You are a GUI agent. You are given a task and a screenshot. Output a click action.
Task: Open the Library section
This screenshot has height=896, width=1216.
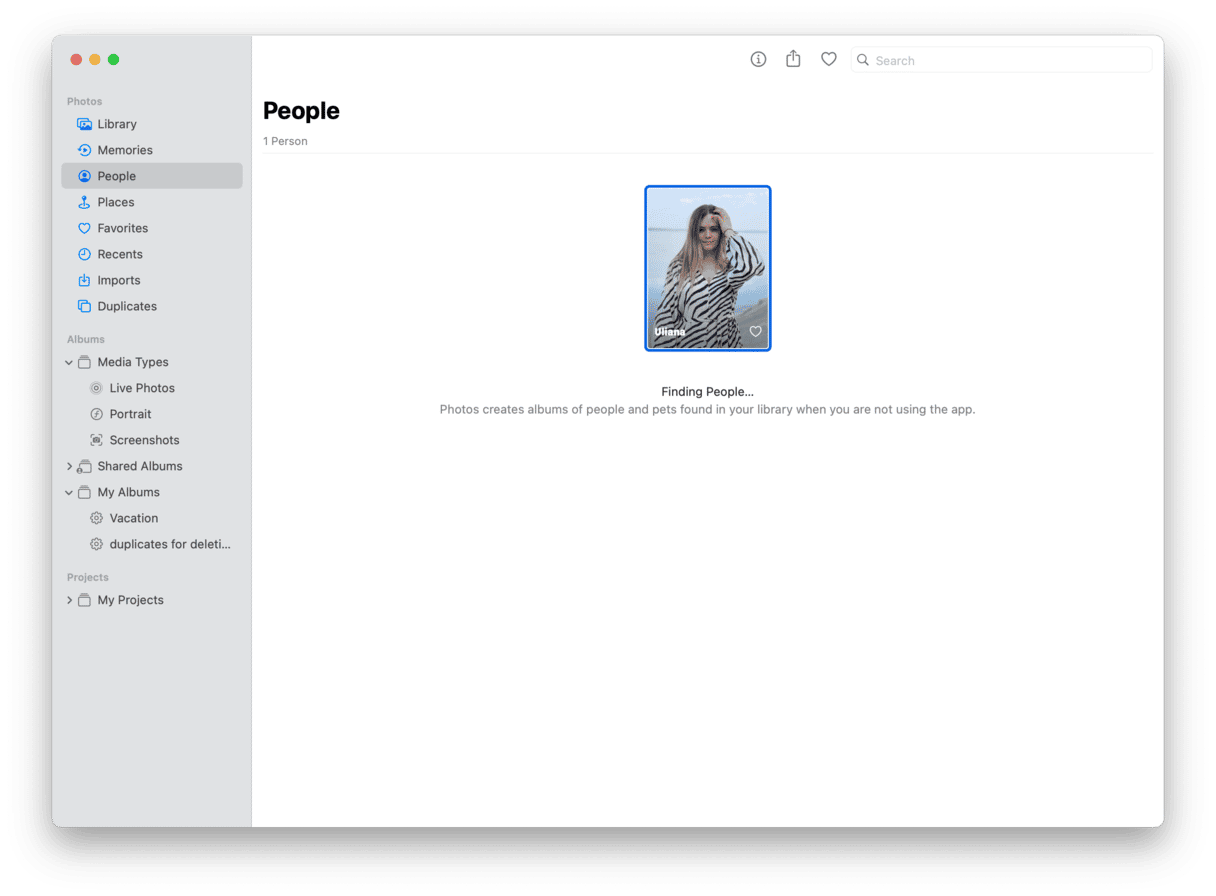(x=117, y=124)
